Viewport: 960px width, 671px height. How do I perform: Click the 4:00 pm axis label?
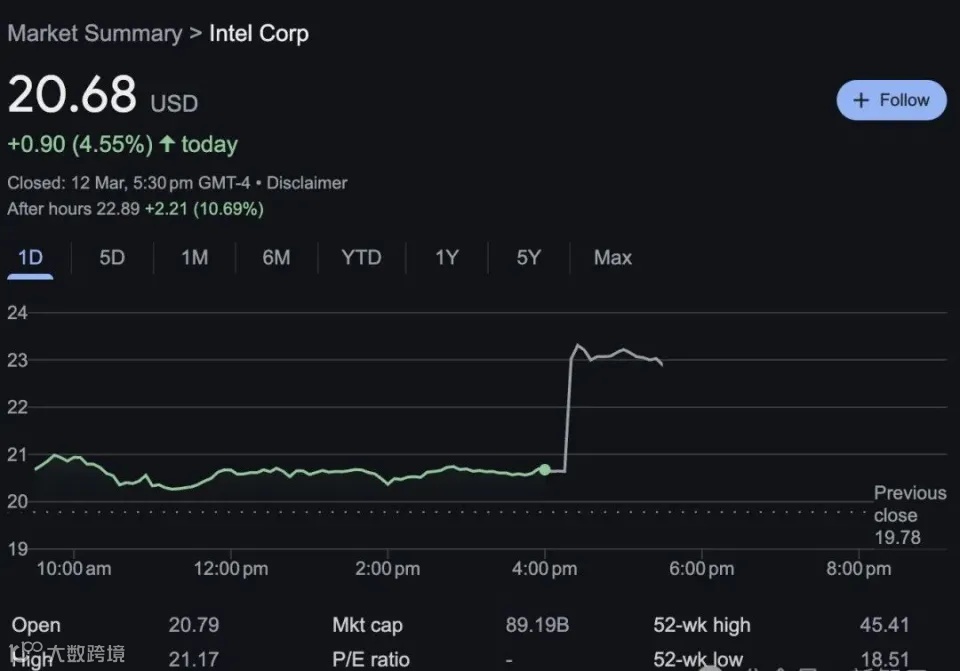pos(544,569)
